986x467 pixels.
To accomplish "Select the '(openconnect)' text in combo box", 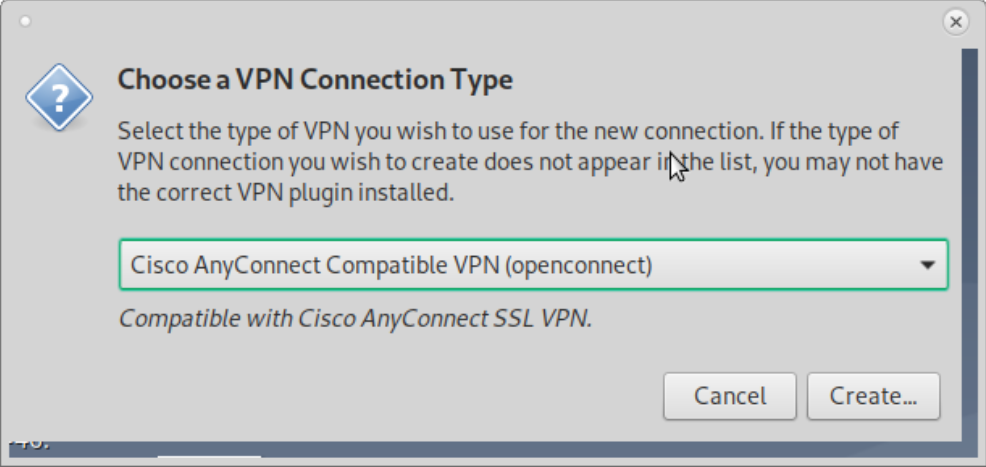I will click(579, 265).
